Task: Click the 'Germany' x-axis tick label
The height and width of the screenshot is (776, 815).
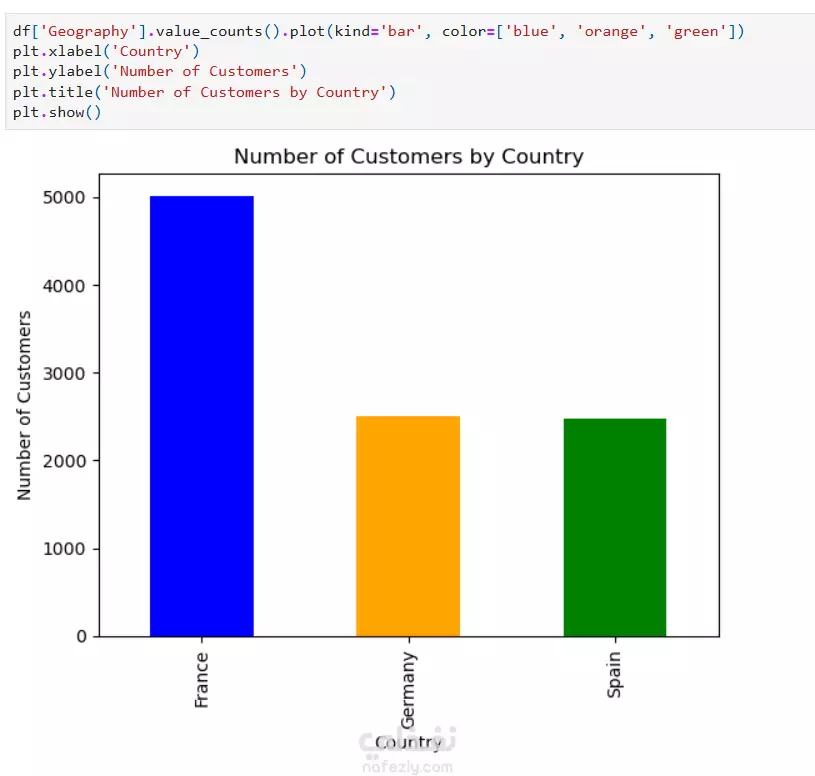Action: (x=409, y=690)
